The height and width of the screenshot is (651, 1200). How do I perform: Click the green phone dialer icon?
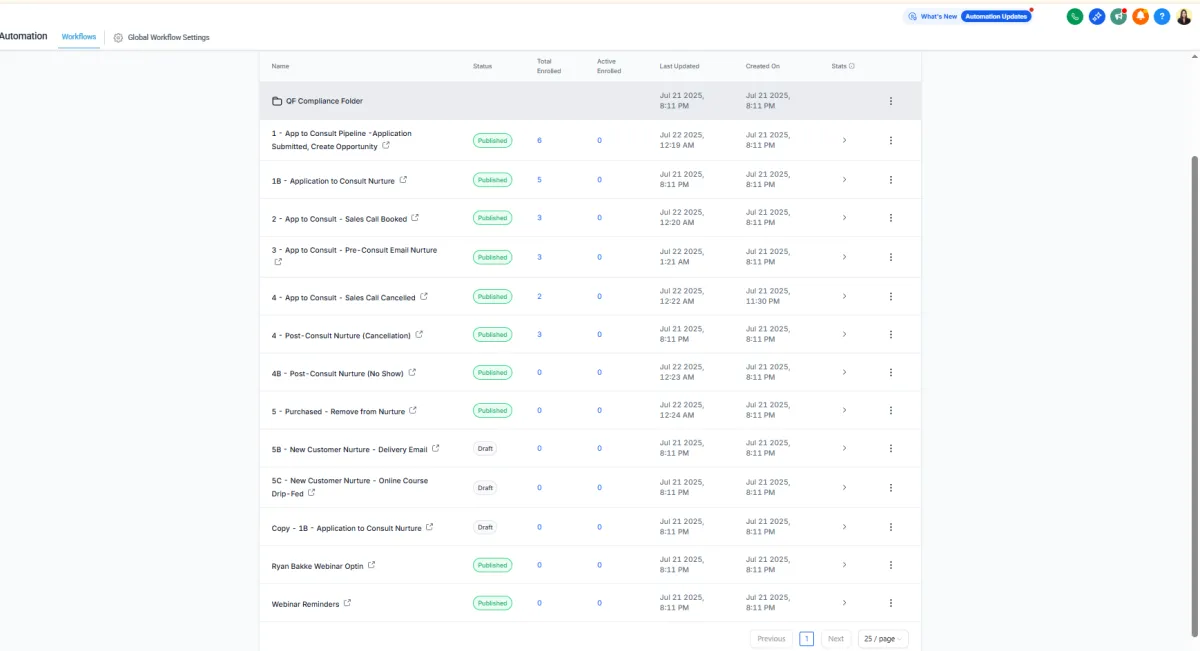click(x=1075, y=17)
